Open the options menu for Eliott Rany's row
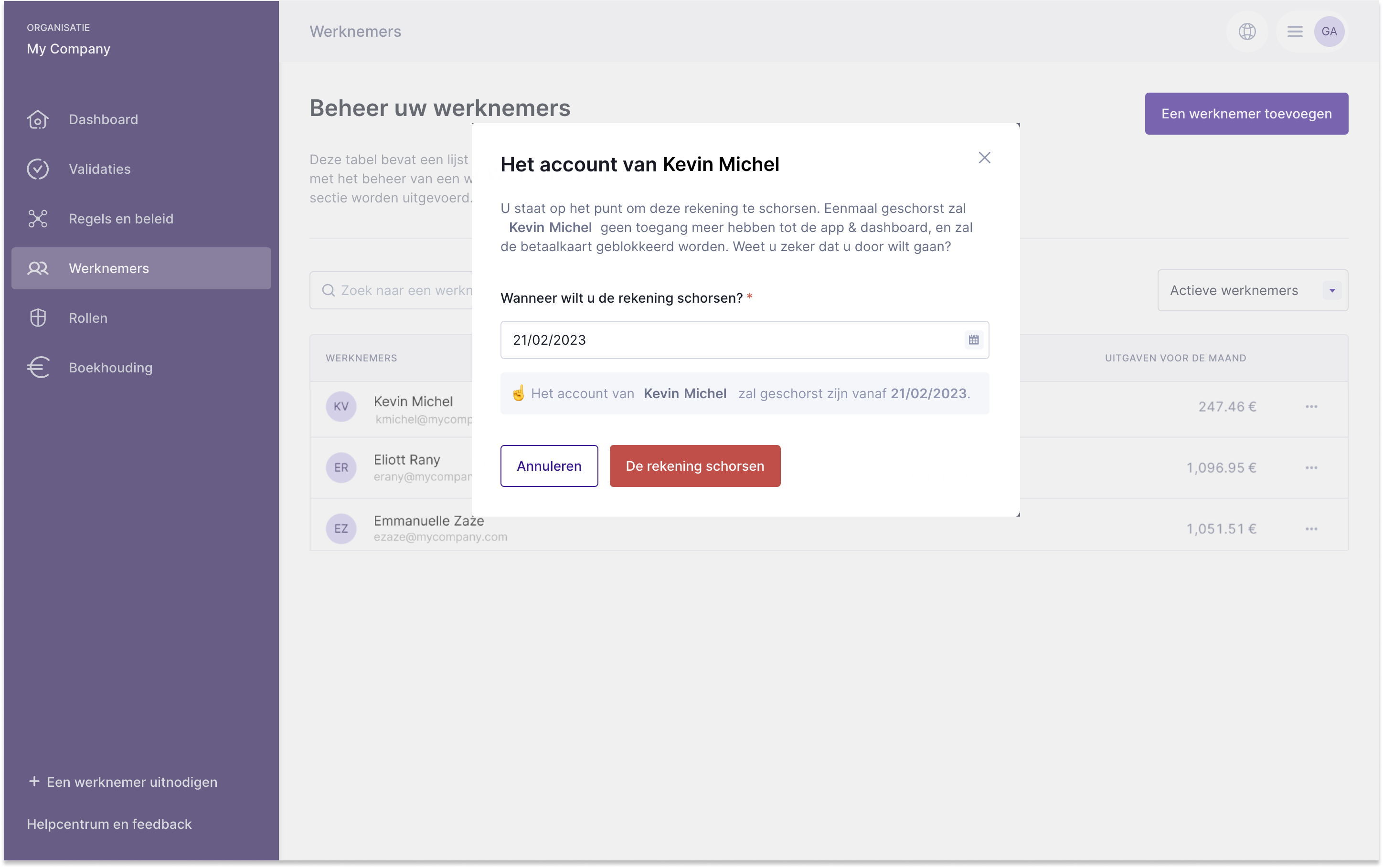 [x=1311, y=468]
